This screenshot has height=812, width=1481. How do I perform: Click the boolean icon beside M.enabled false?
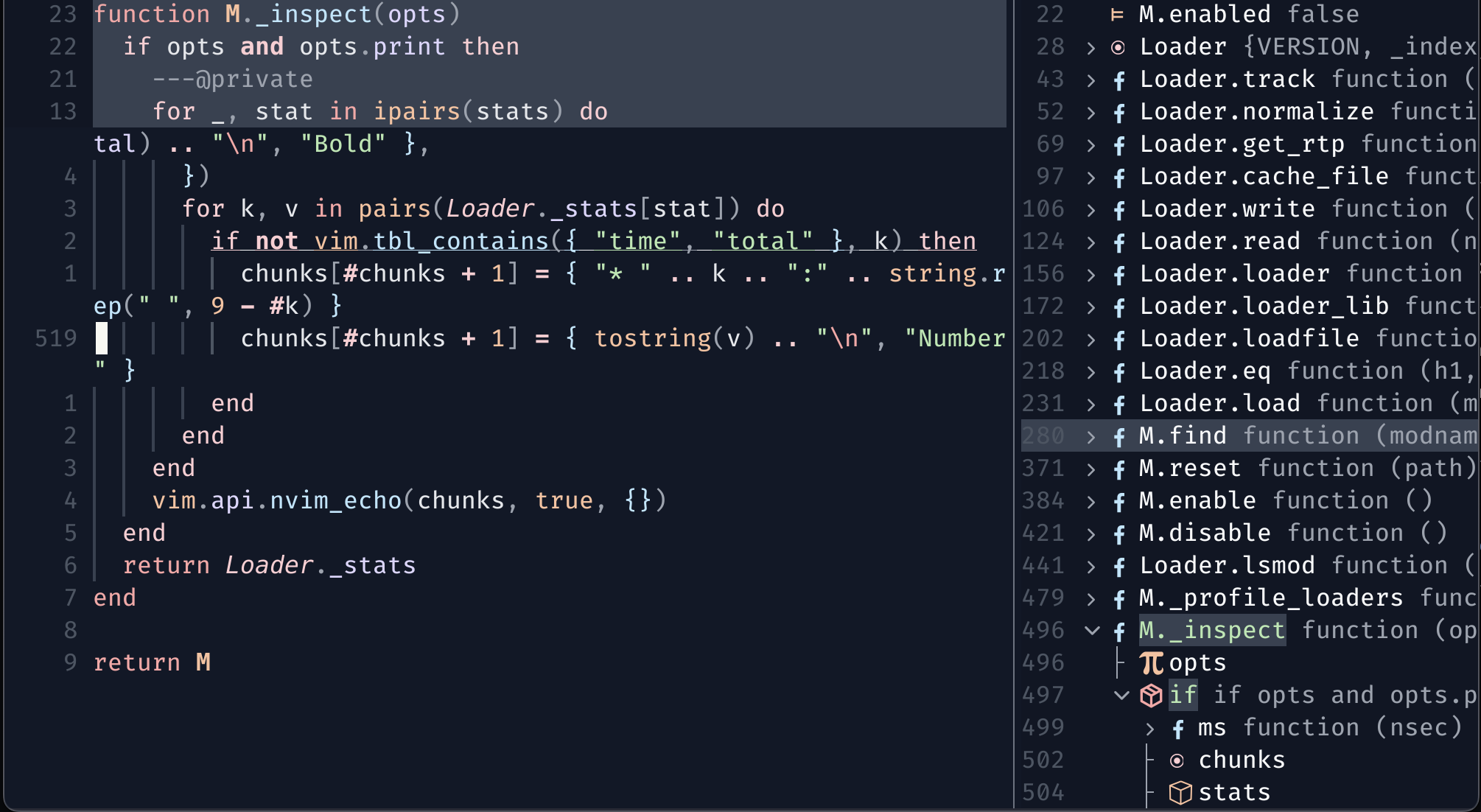(1116, 13)
